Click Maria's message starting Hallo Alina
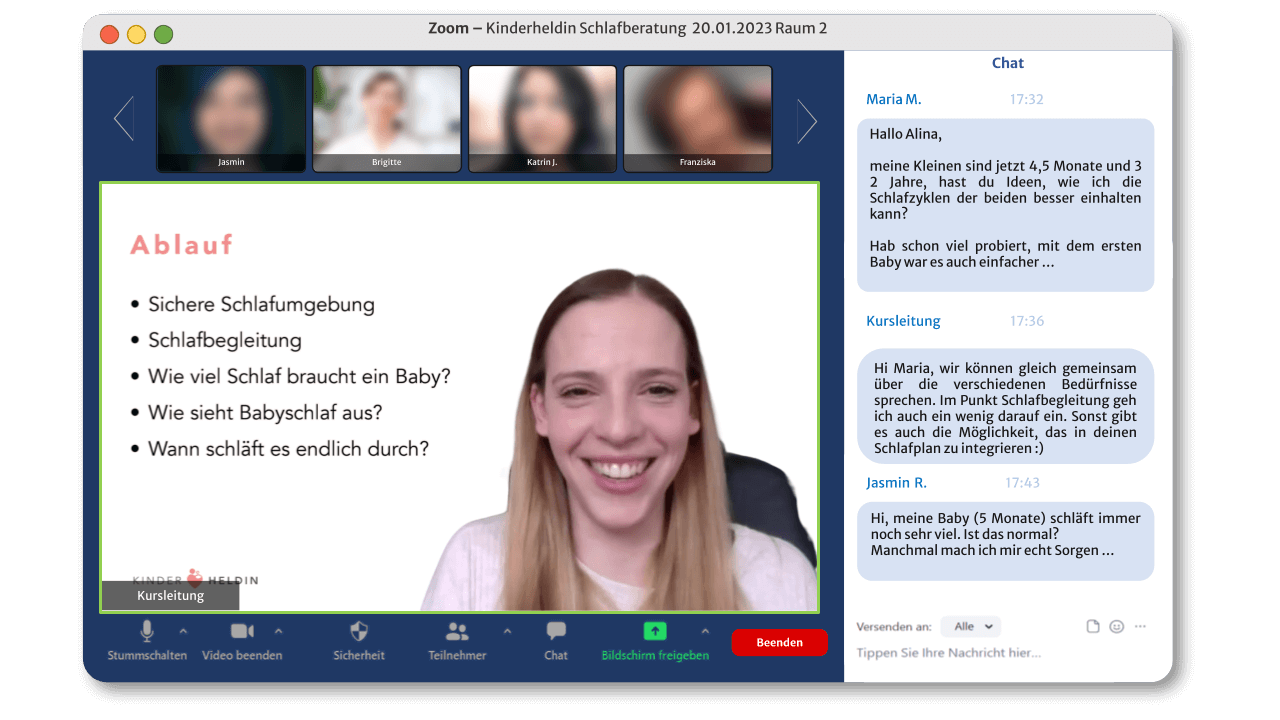The image size is (1280, 720). 1005,205
